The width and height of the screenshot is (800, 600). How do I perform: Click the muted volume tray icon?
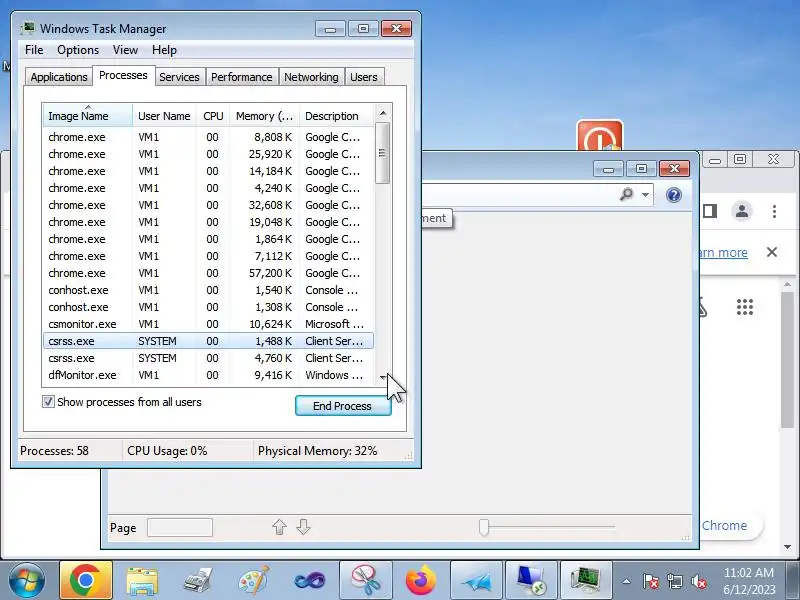point(698,581)
